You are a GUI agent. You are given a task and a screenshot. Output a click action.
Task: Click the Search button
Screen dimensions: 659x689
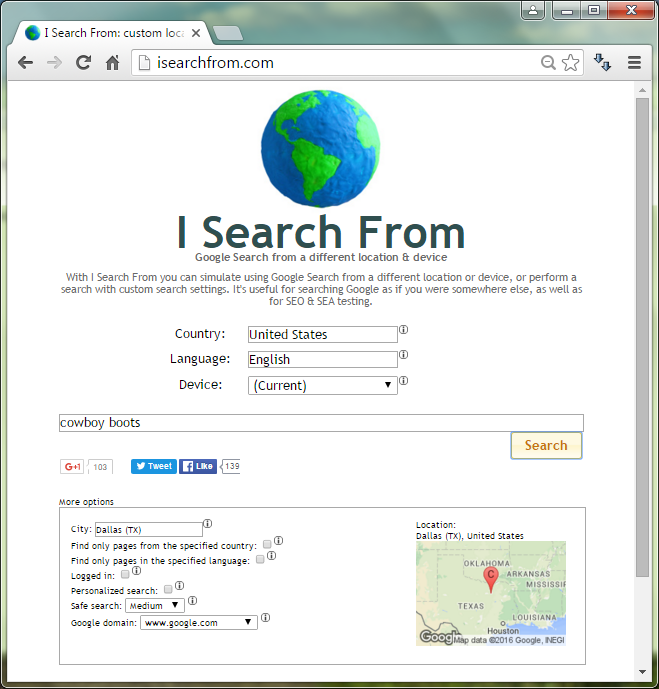546,446
